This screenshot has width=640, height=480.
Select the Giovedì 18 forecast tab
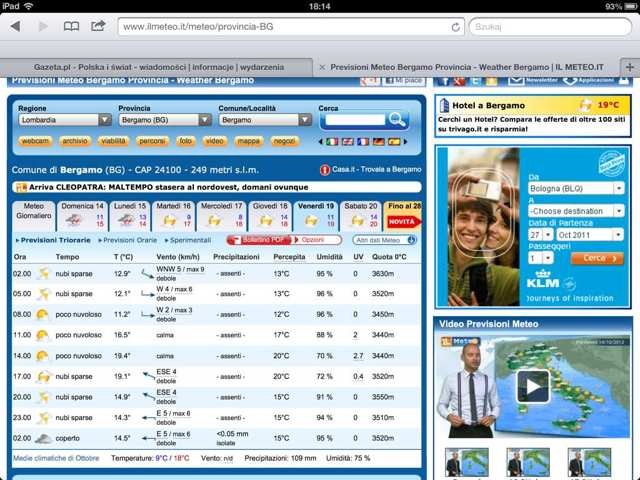tap(270, 216)
